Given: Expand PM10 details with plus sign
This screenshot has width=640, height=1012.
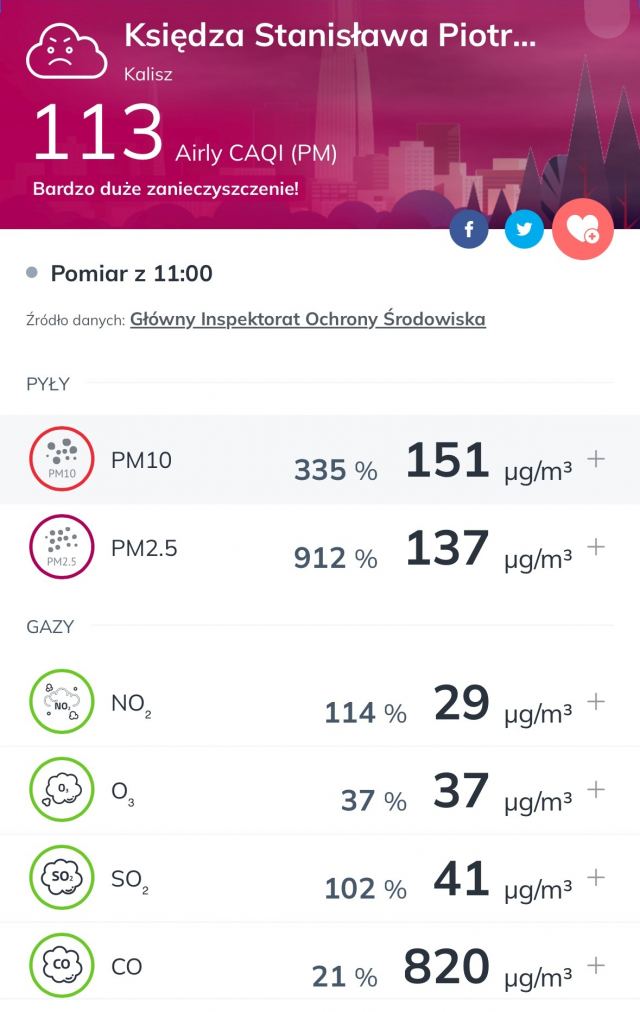Looking at the screenshot, I should click(596, 459).
